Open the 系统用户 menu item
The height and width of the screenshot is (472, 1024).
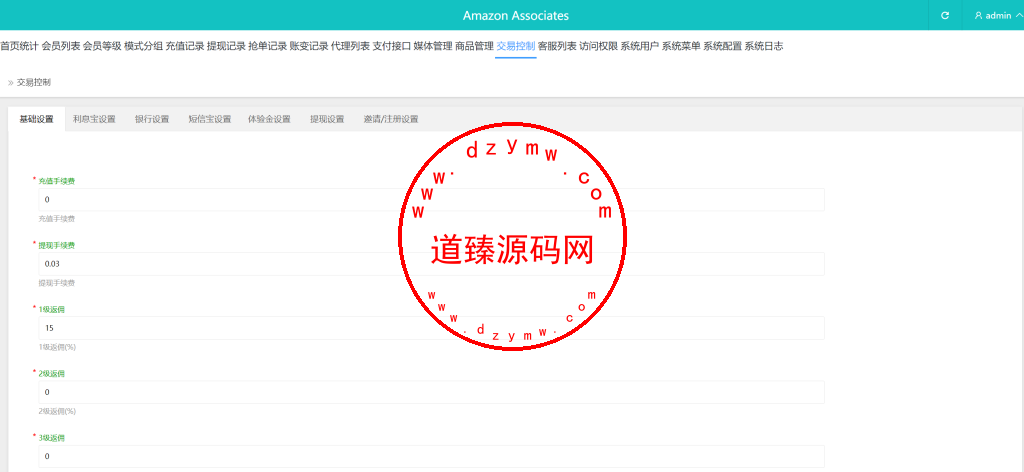coord(640,46)
